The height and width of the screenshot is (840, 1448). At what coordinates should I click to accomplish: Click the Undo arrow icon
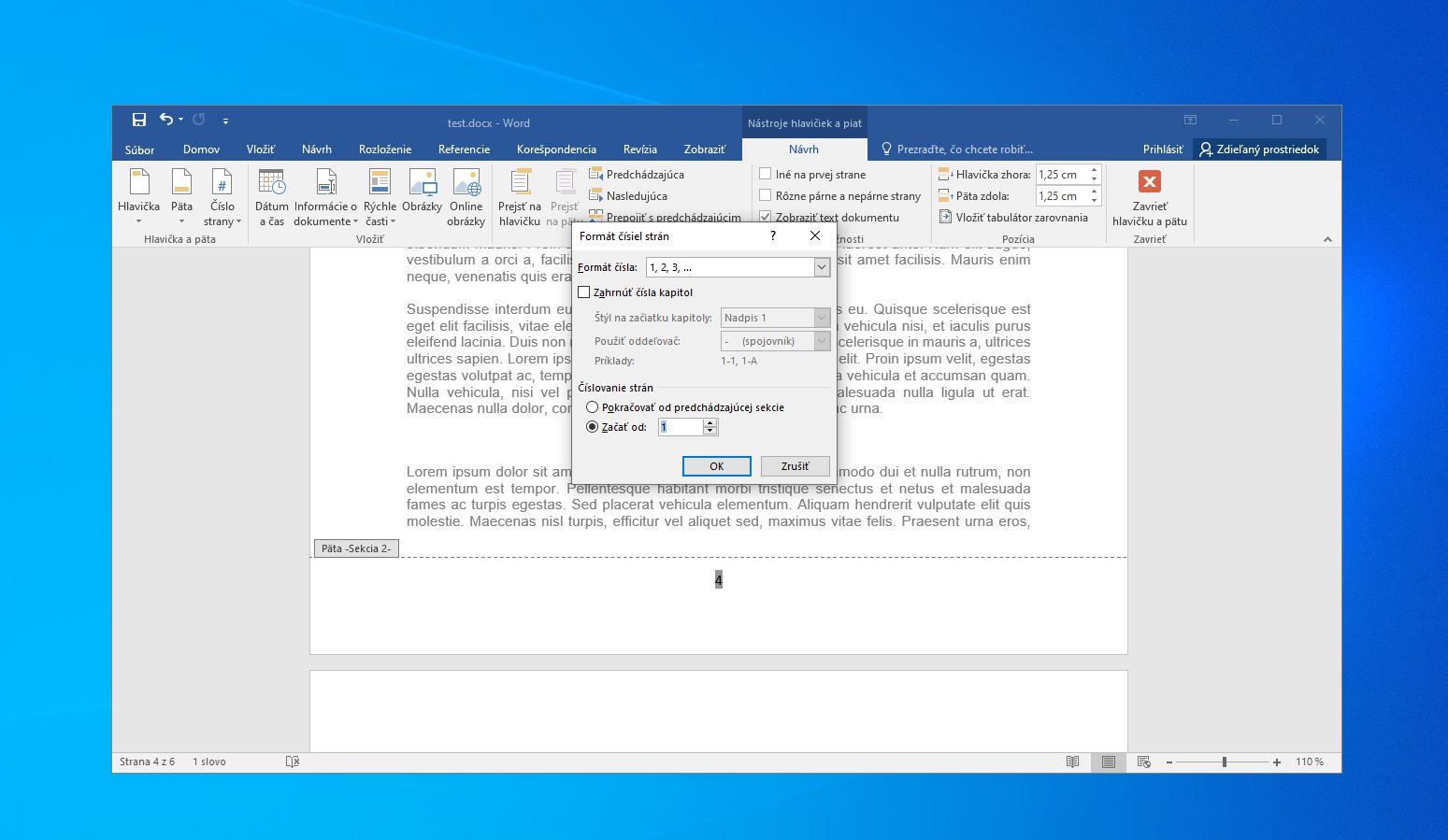point(165,120)
